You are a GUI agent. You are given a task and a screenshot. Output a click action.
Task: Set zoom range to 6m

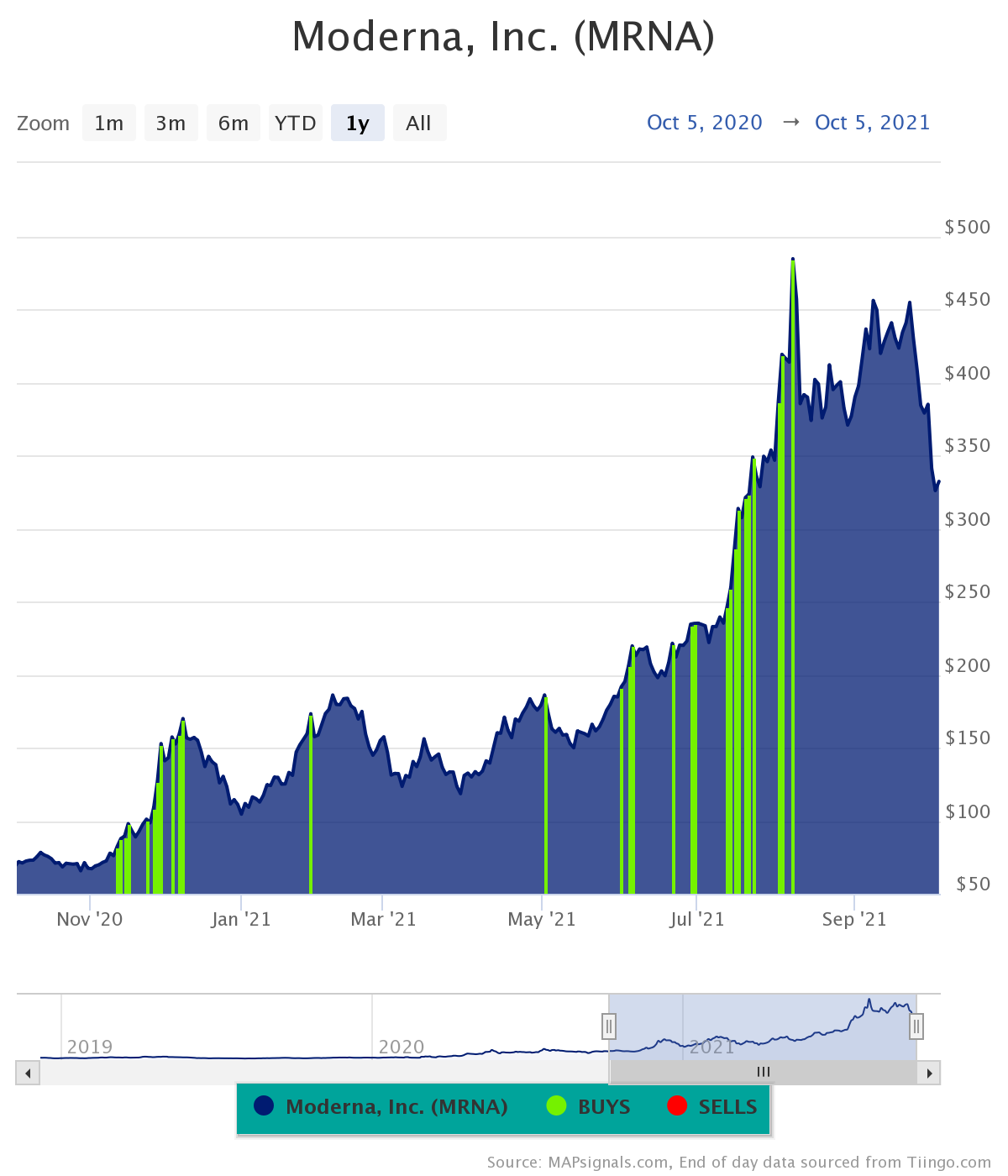click(234, 123)
